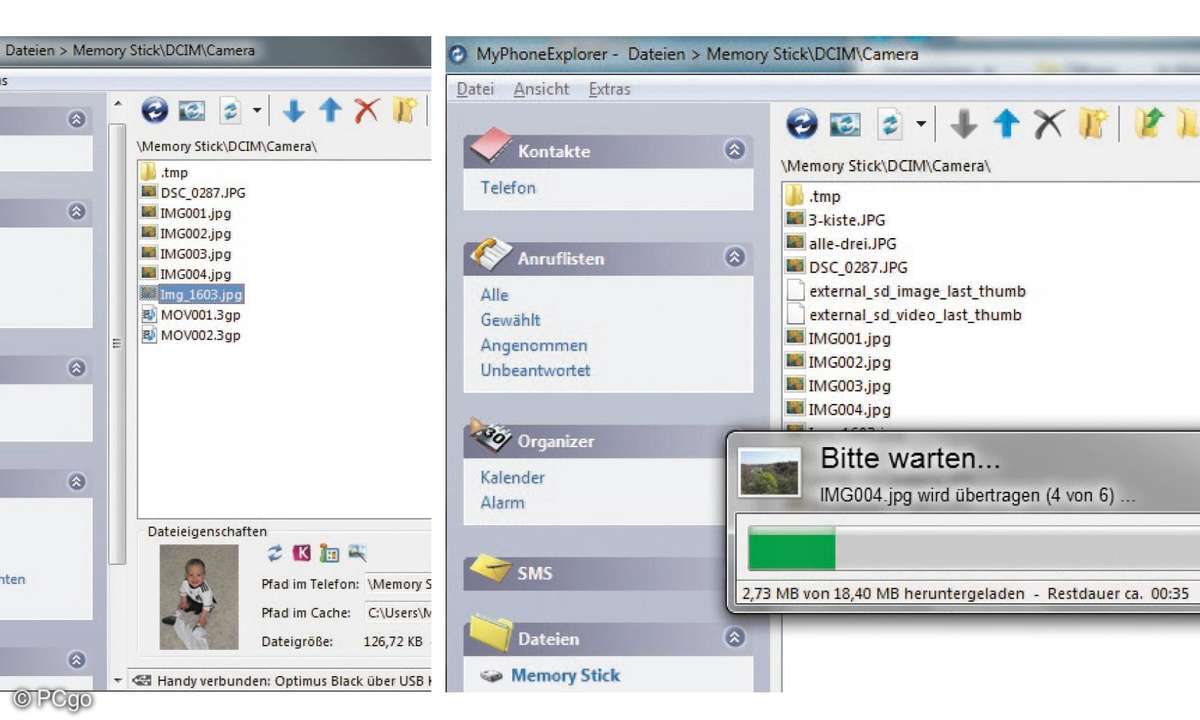Click blue upload arrow in left window
The height and width of the screenshot is (720, 1200).
330,110
